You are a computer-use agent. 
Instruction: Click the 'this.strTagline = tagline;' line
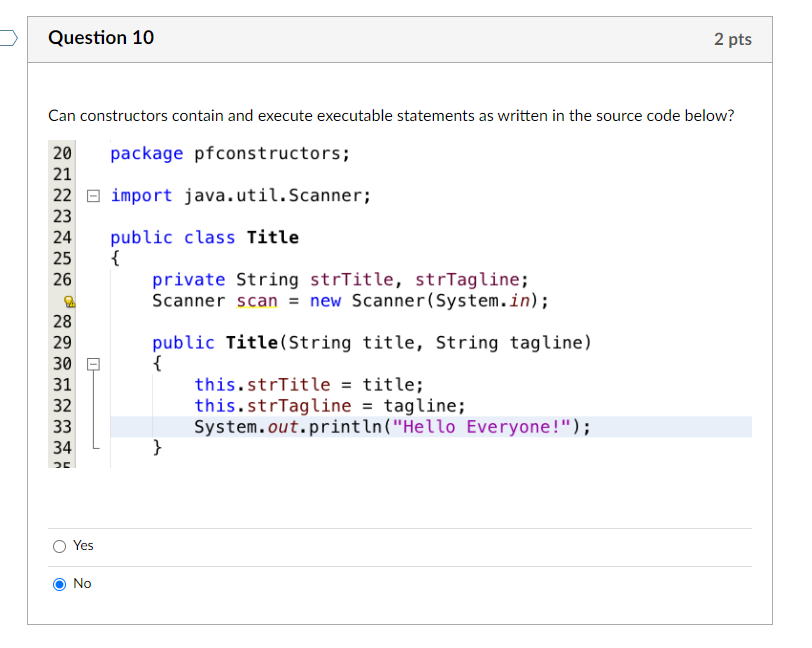(330, 406)
